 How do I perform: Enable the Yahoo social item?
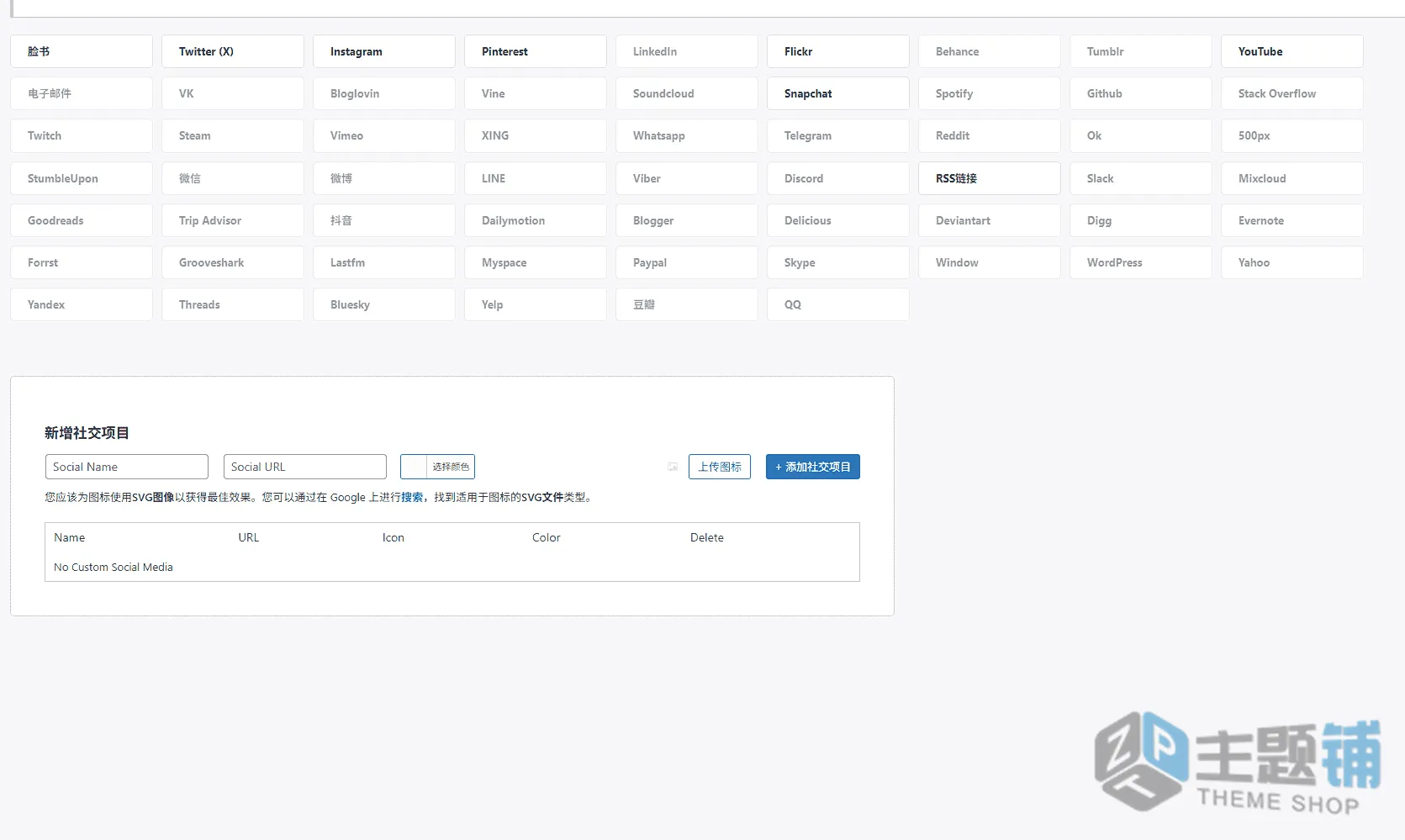[x=1292, y=262]
